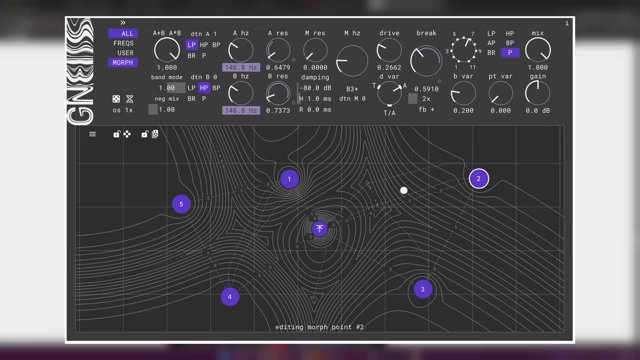The height and width of the screenshot is (360, 640).
Task: Click the four-arrow move icon
Action: 127,134
